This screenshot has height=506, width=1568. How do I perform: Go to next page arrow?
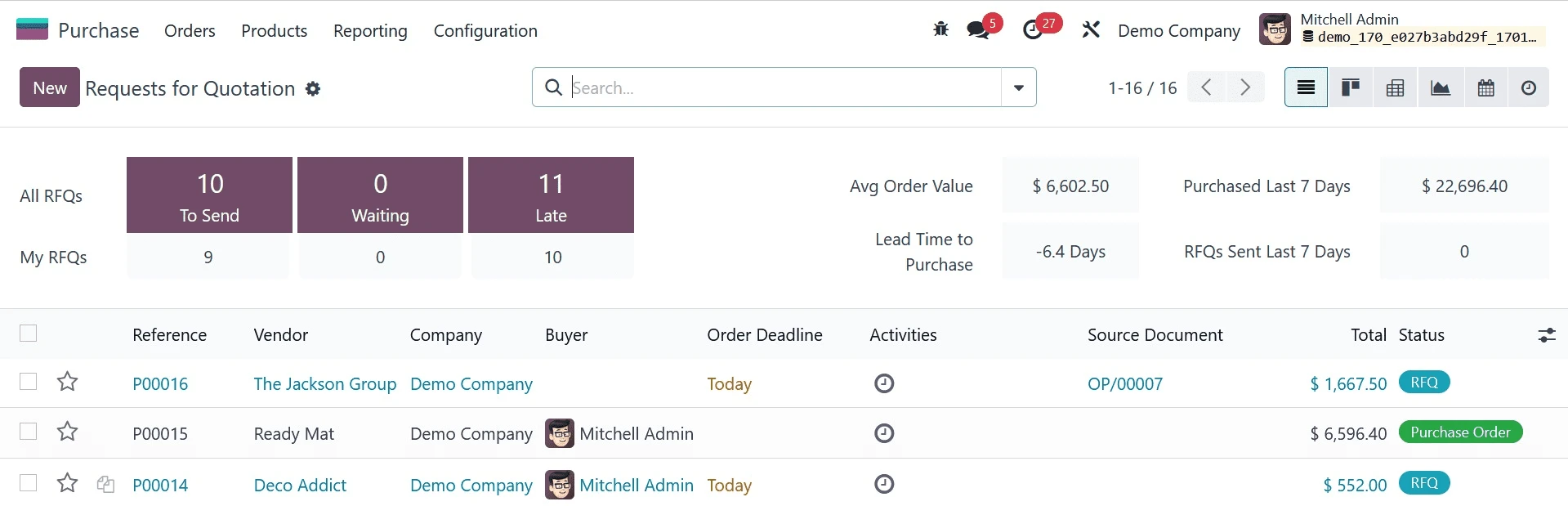pos(1245,87)
